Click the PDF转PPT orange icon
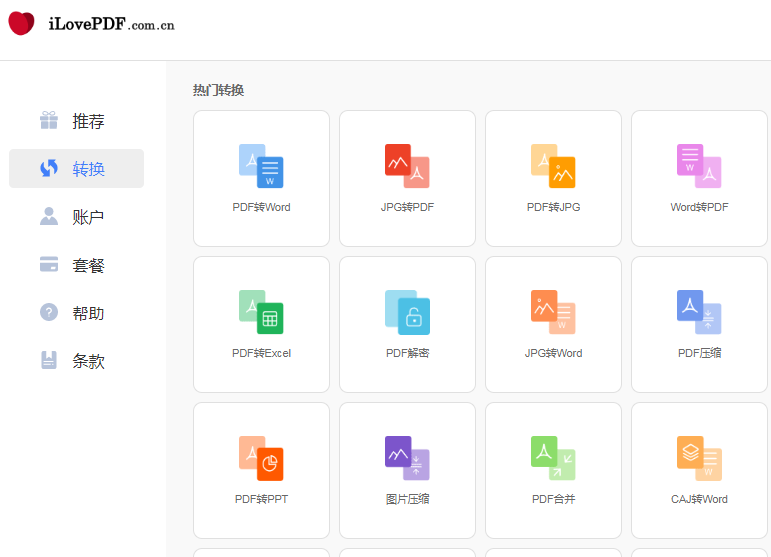Screen dimensions: 771x557 (x=261, y=458)
